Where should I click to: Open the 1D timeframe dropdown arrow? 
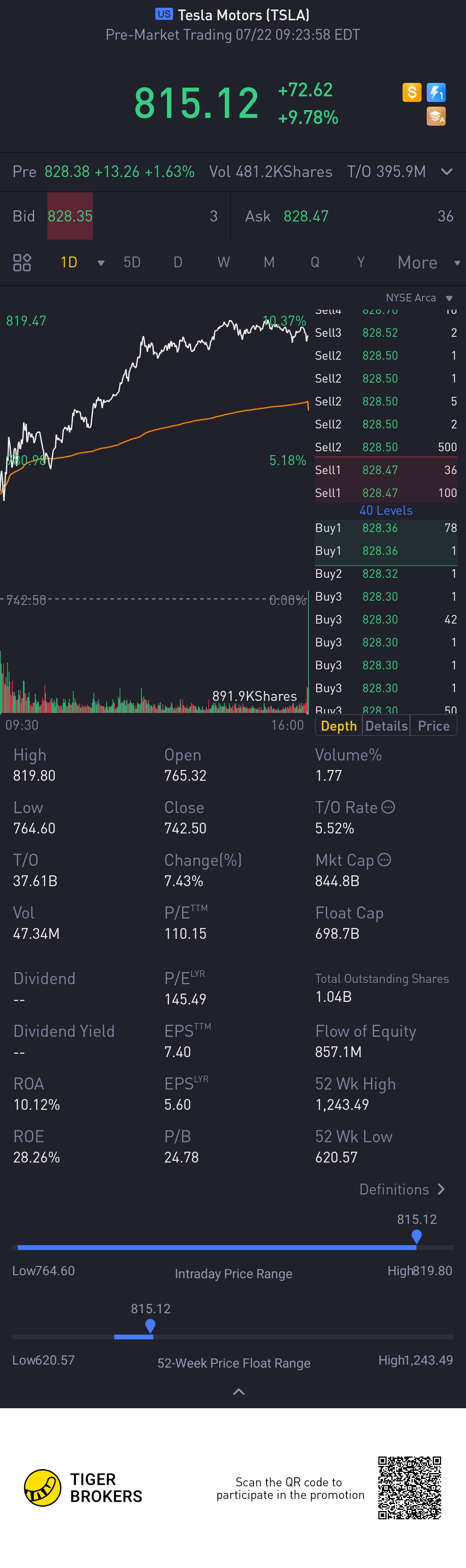coord(101,263)
